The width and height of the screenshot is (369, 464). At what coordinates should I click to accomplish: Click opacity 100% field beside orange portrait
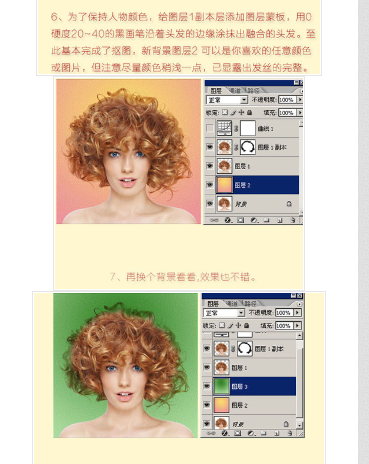pyautogui.click(x=287, y=100)
